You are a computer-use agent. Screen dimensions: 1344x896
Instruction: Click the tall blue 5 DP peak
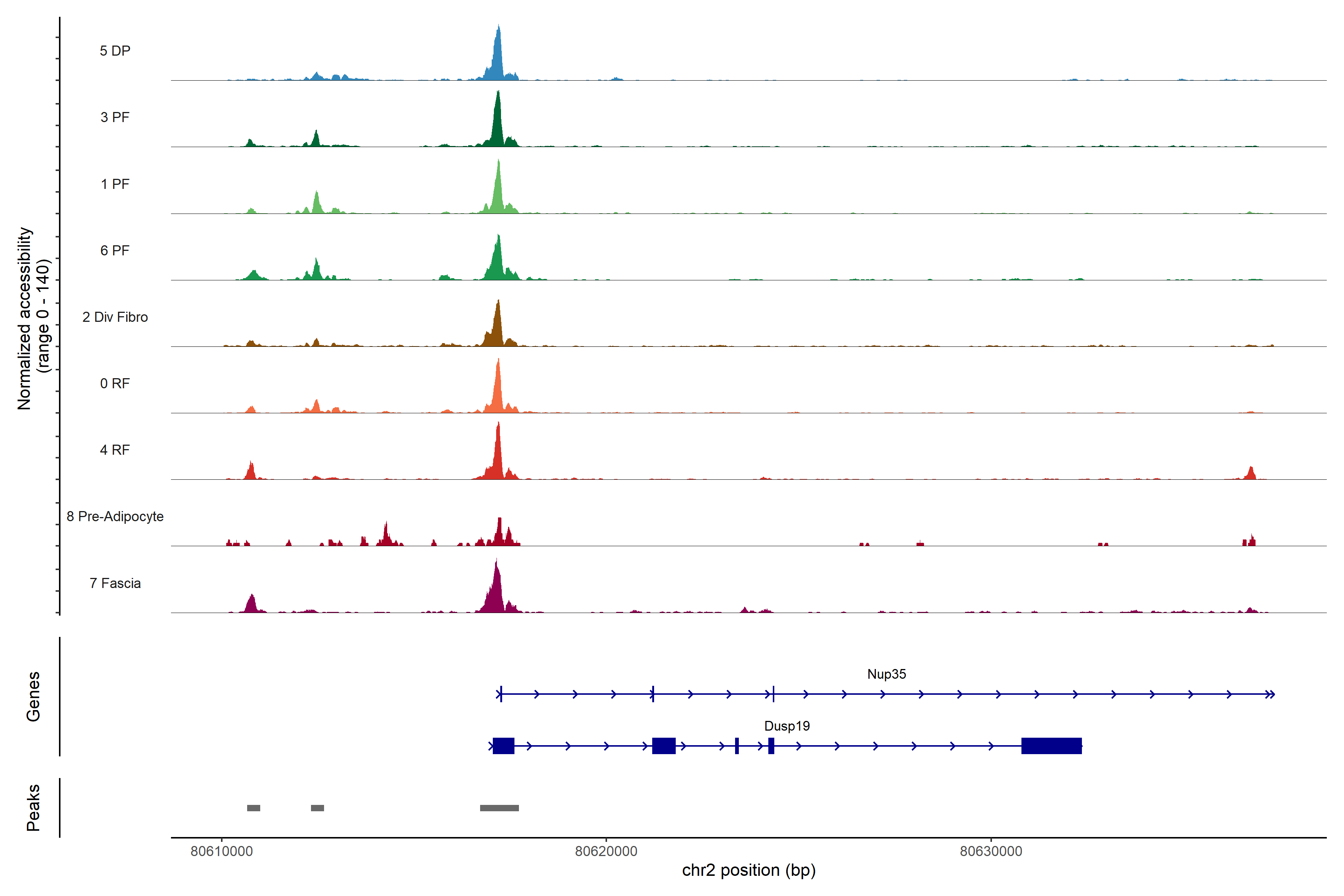(498, 57)
